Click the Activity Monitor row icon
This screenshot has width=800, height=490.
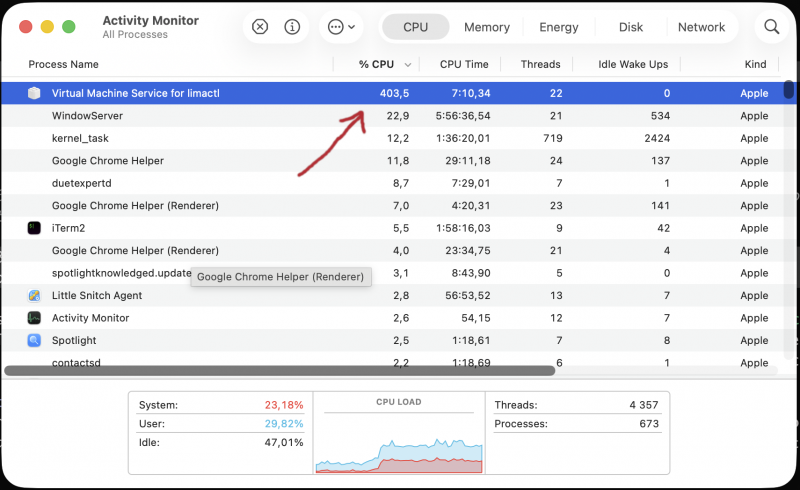point(34,317)
